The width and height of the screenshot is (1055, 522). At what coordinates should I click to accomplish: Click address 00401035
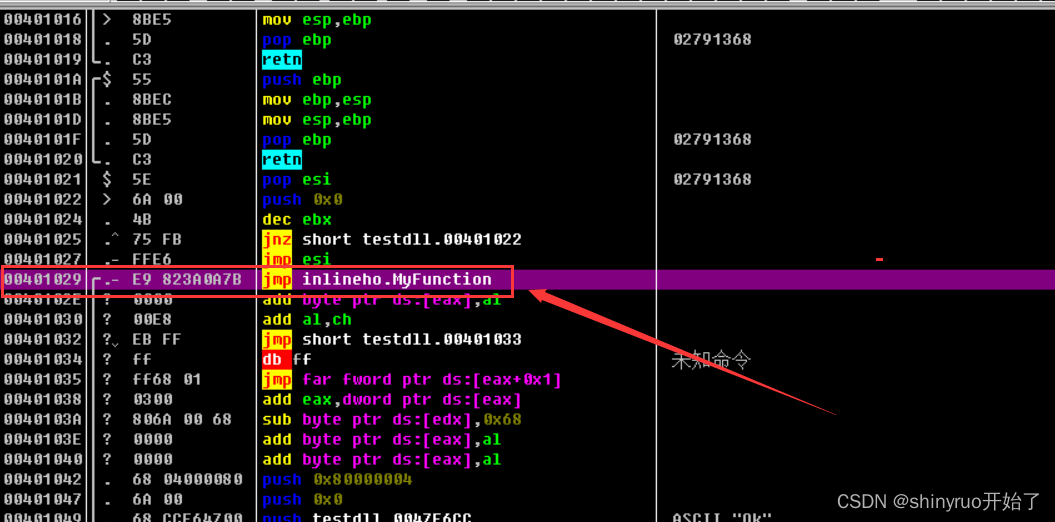pos(43,380)
